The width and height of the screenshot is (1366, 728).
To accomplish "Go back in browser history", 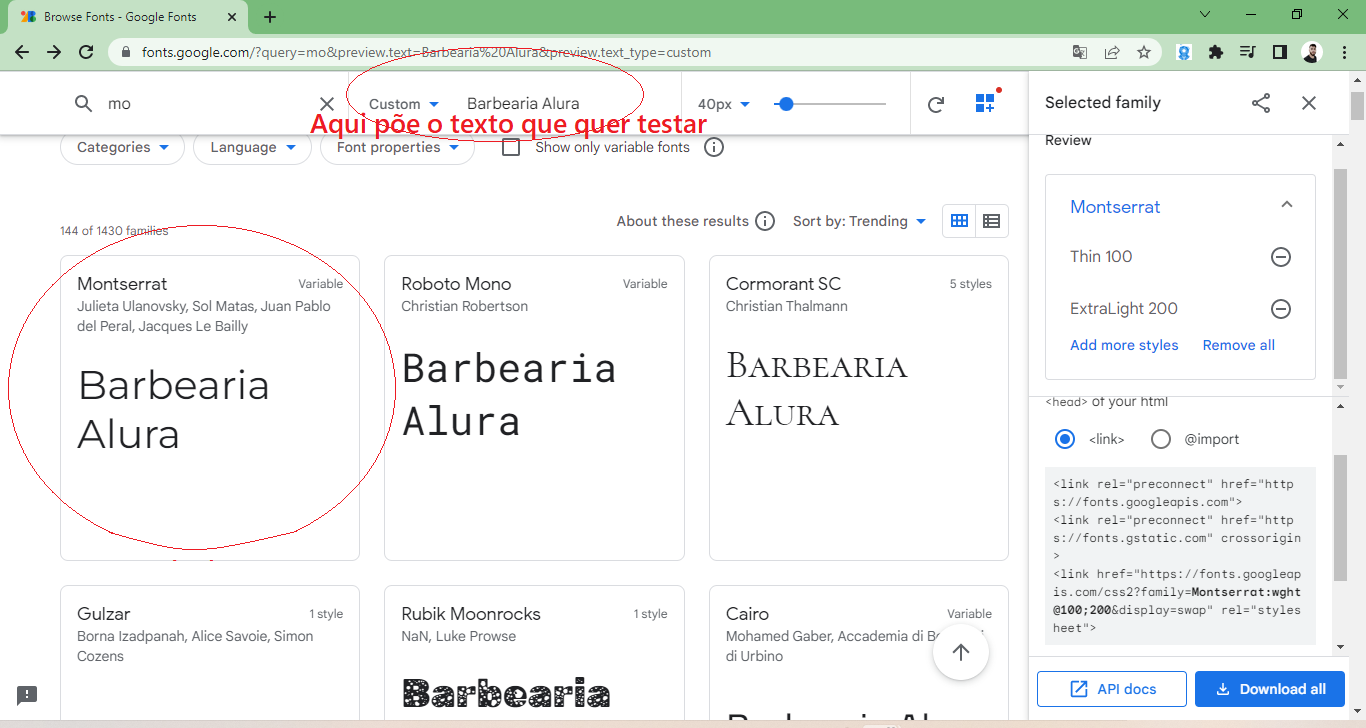I will click(x=22, y=52).
